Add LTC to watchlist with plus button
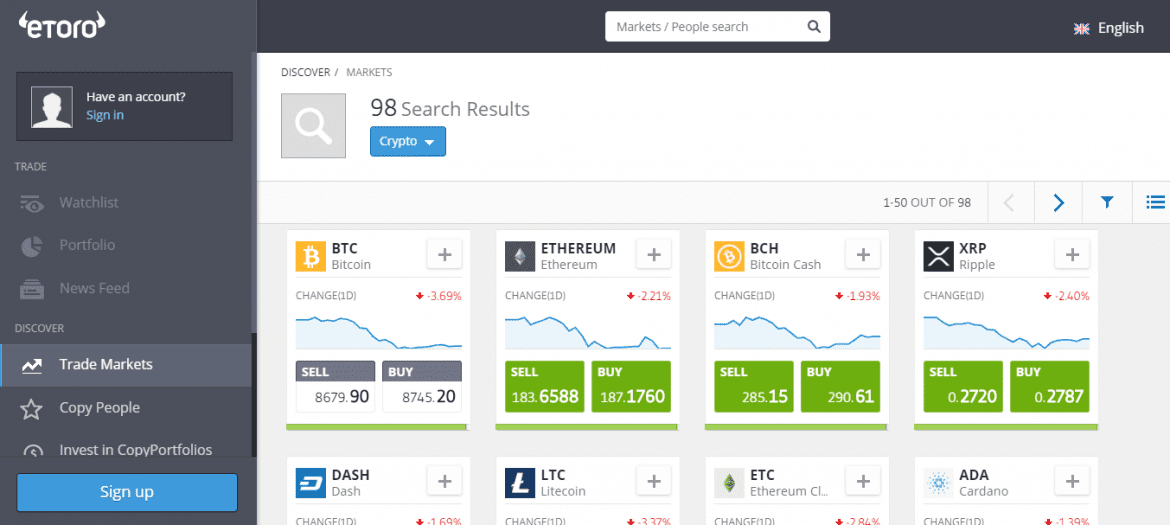Image resolution: width=1170 pixels, height=525 pixels. (654, 482)
